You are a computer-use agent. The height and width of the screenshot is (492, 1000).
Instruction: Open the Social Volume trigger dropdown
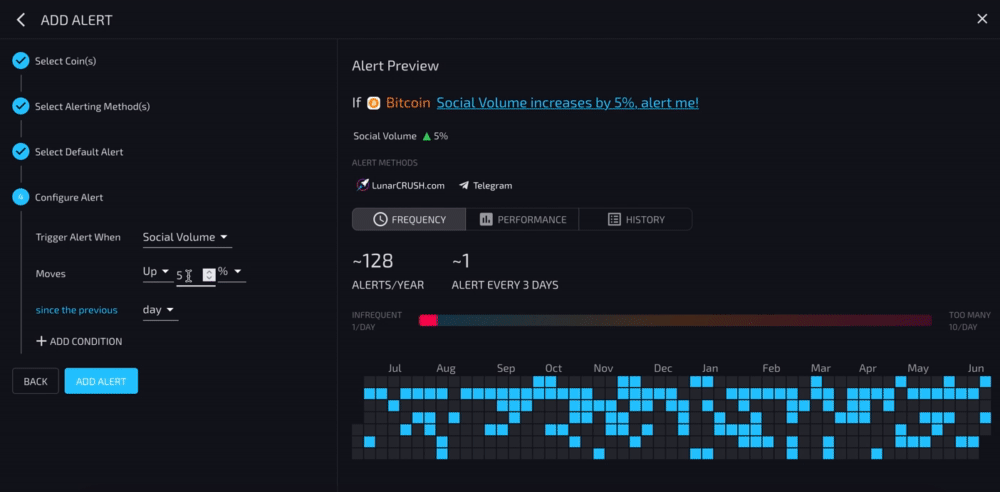187,237
